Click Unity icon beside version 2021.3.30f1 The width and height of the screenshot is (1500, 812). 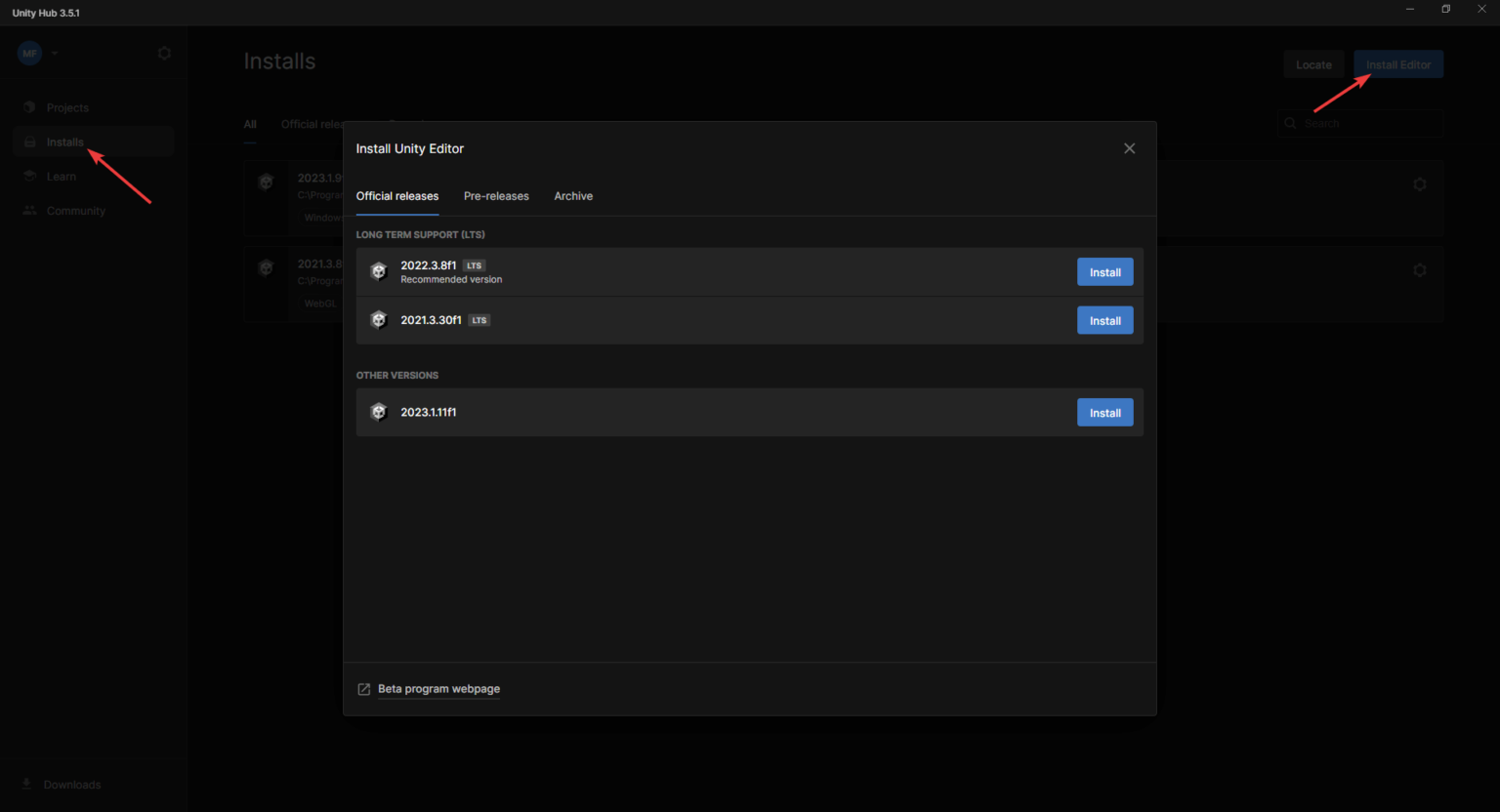(379, 320)
